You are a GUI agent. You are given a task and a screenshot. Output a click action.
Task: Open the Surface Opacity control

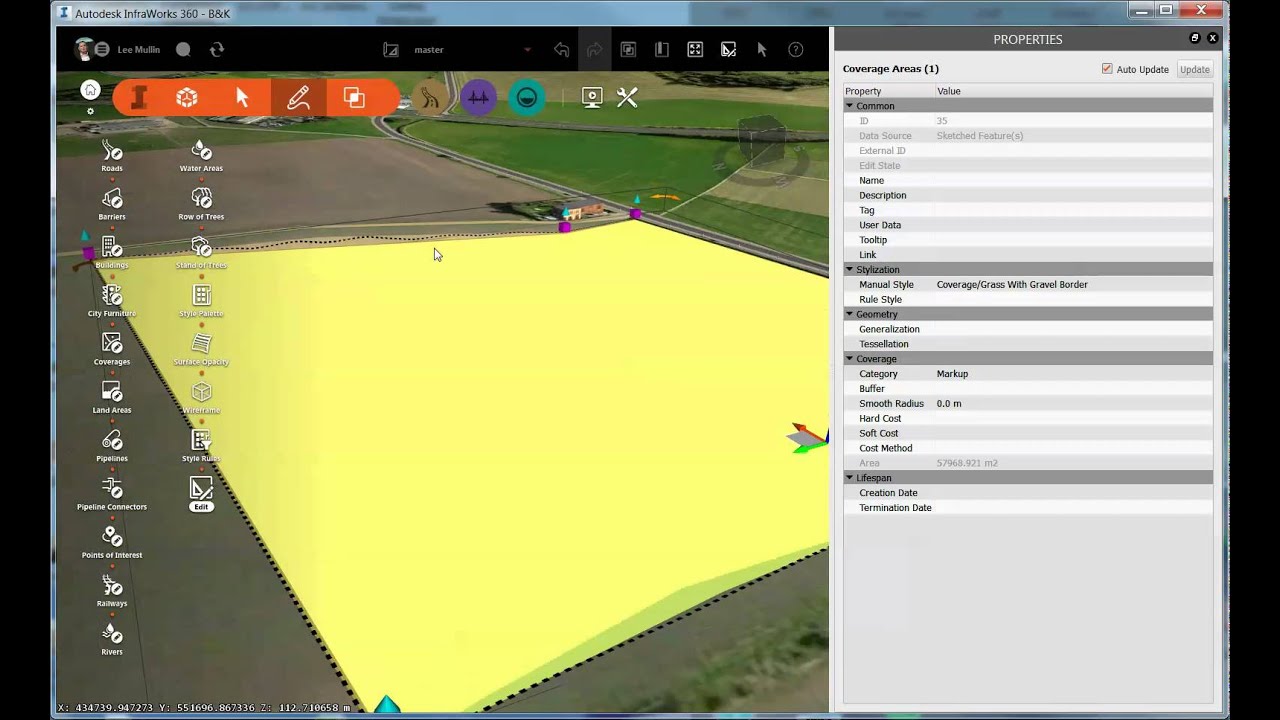[201, 343]
